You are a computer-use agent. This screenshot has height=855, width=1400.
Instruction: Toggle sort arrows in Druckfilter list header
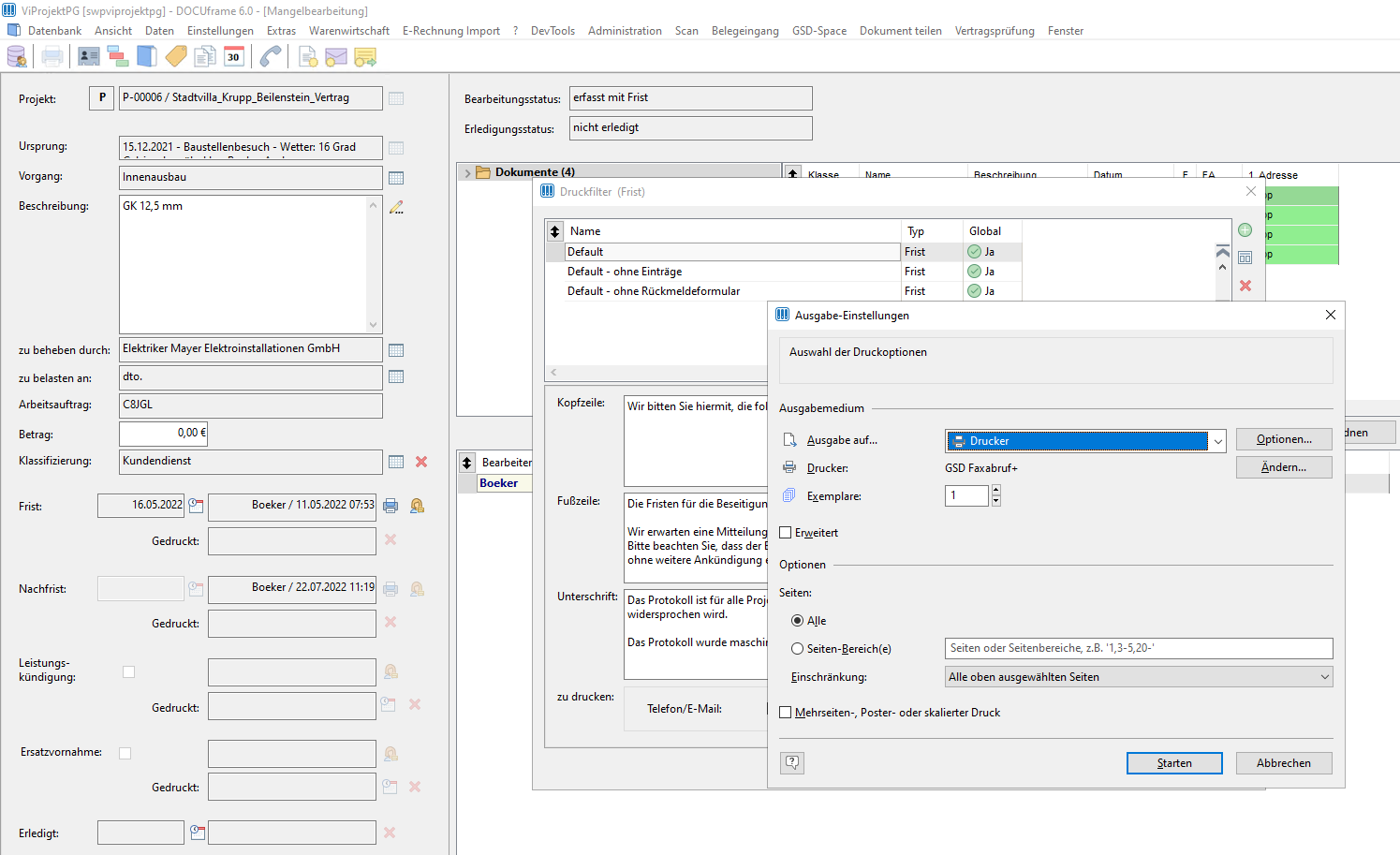(x=555, y=231)
